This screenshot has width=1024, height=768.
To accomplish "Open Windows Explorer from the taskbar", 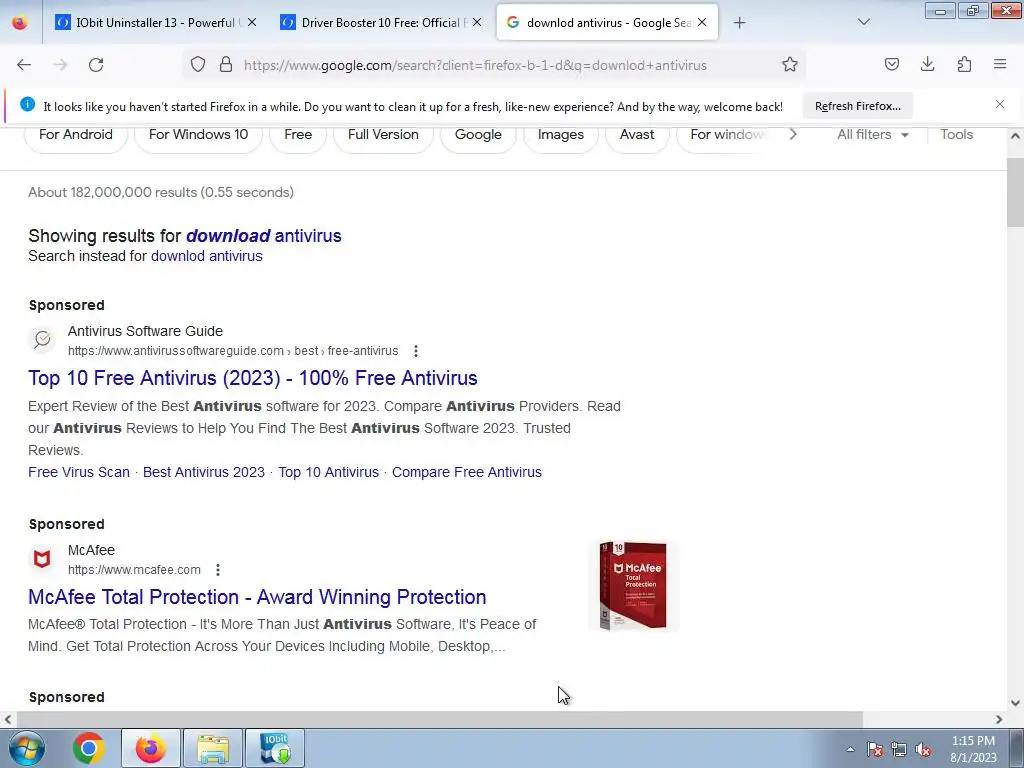I will click(x=213, y=748).
